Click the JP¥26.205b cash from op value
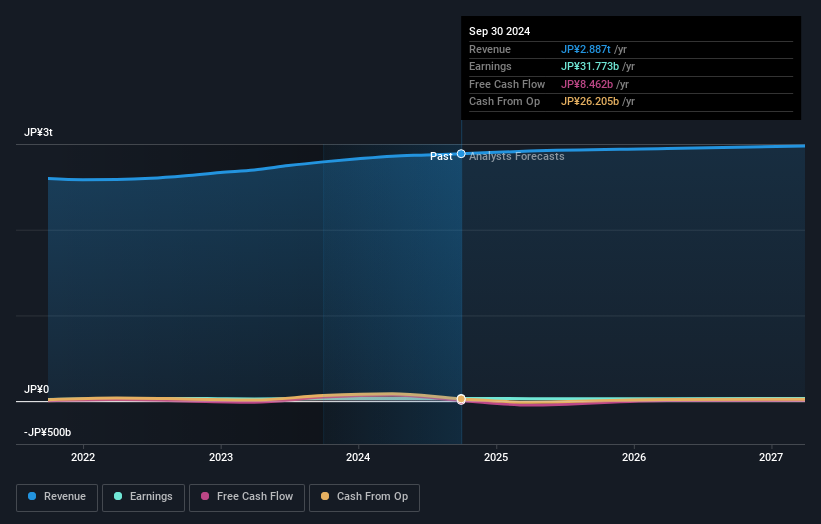The image size is (821, 524). point(590,102)
